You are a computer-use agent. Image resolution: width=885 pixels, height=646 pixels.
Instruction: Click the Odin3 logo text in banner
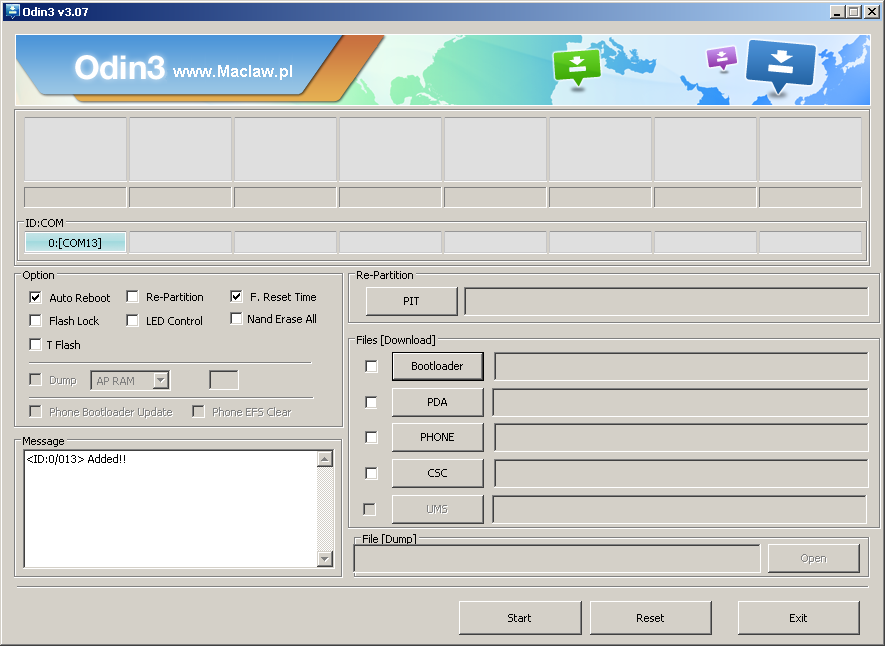120,68
